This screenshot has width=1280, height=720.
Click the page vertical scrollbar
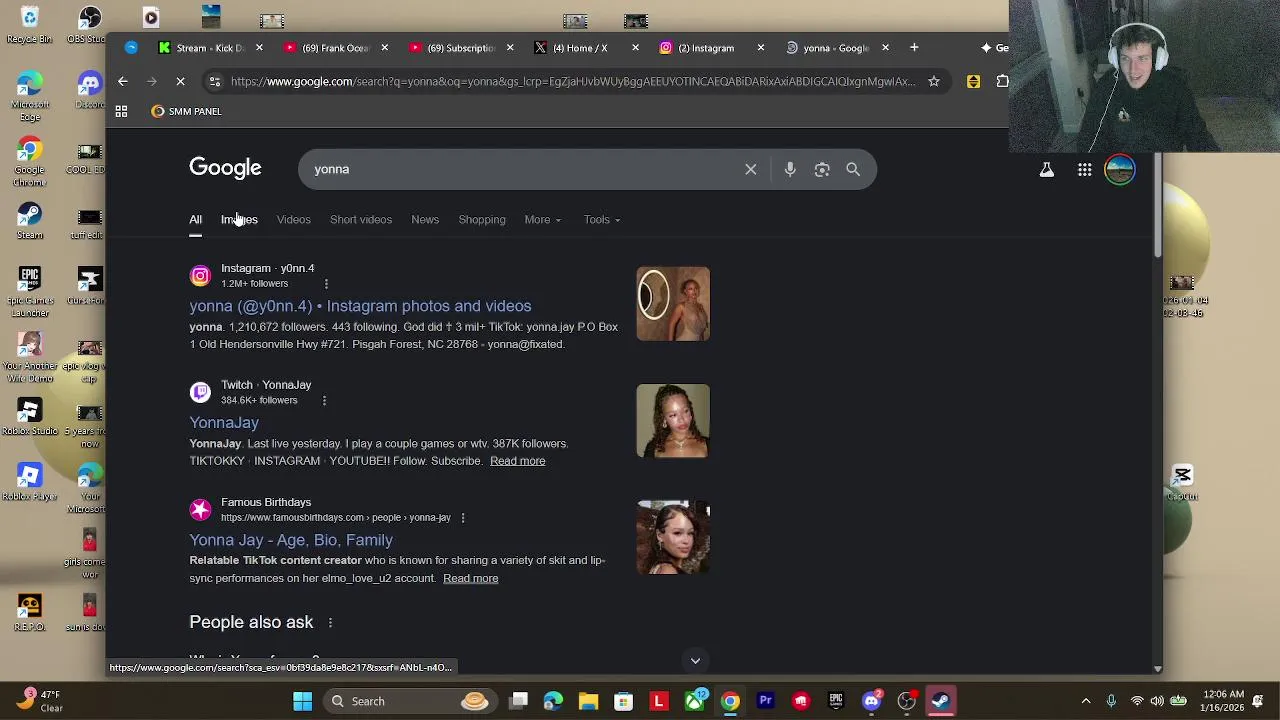point(1157,205)
